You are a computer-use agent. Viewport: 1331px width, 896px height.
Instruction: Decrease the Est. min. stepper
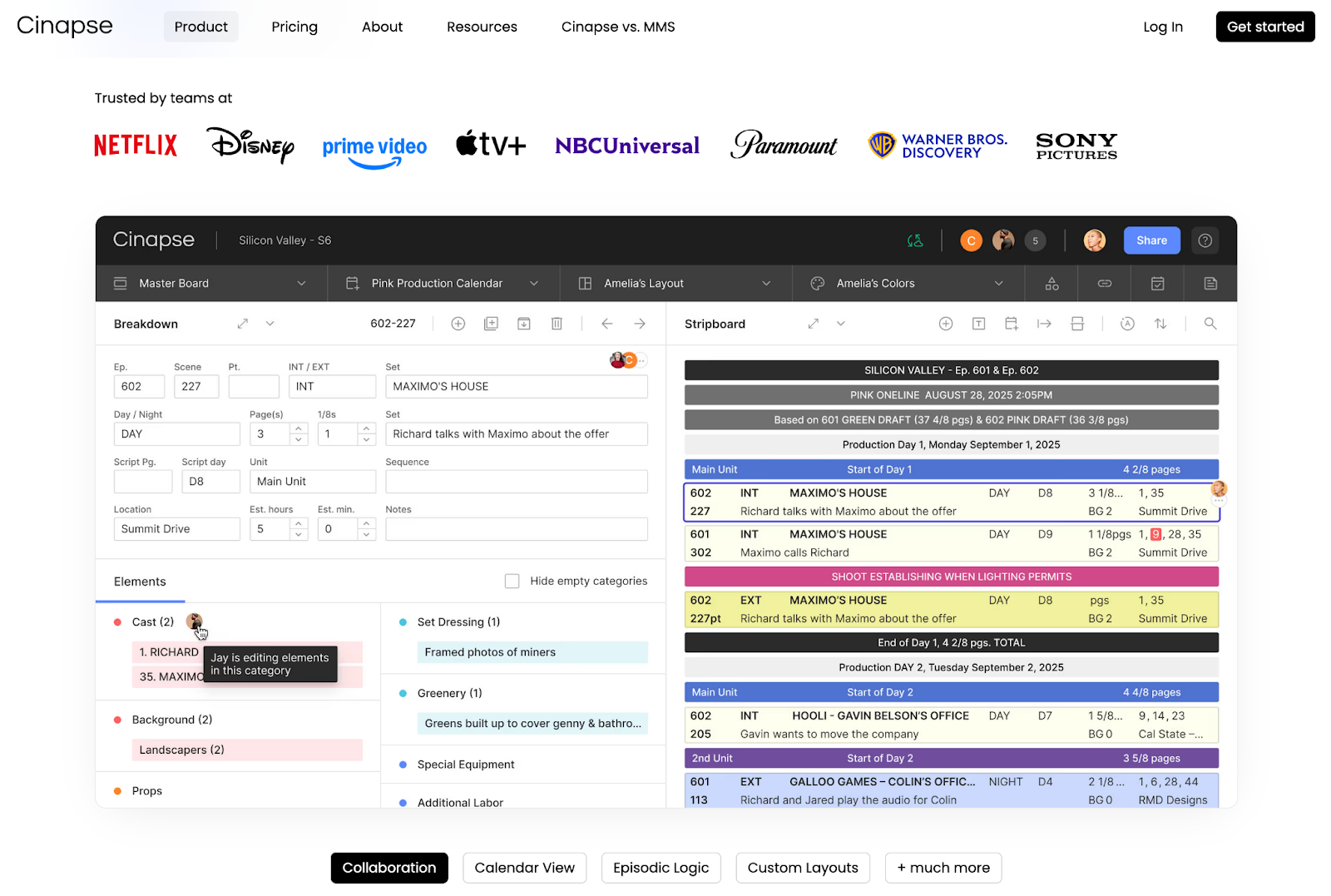366,534
